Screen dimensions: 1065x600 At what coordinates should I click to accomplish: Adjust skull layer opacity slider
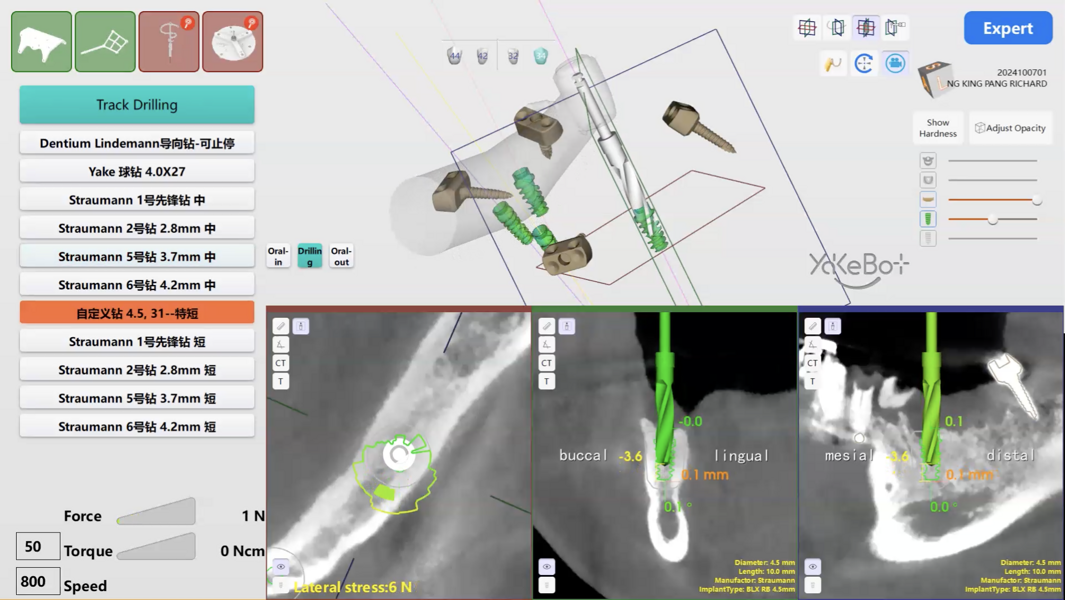pyautogui.click(x=992, y=160)
